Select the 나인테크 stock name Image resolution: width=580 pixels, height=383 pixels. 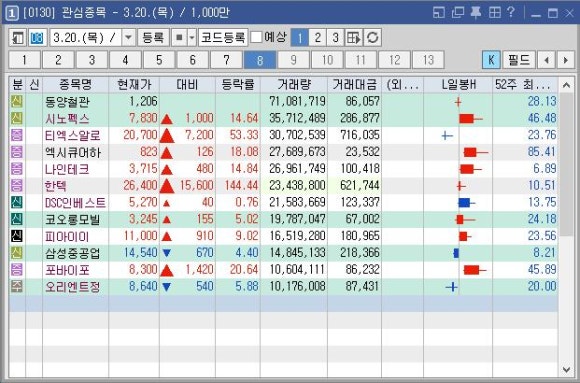(x=67, y=169)
